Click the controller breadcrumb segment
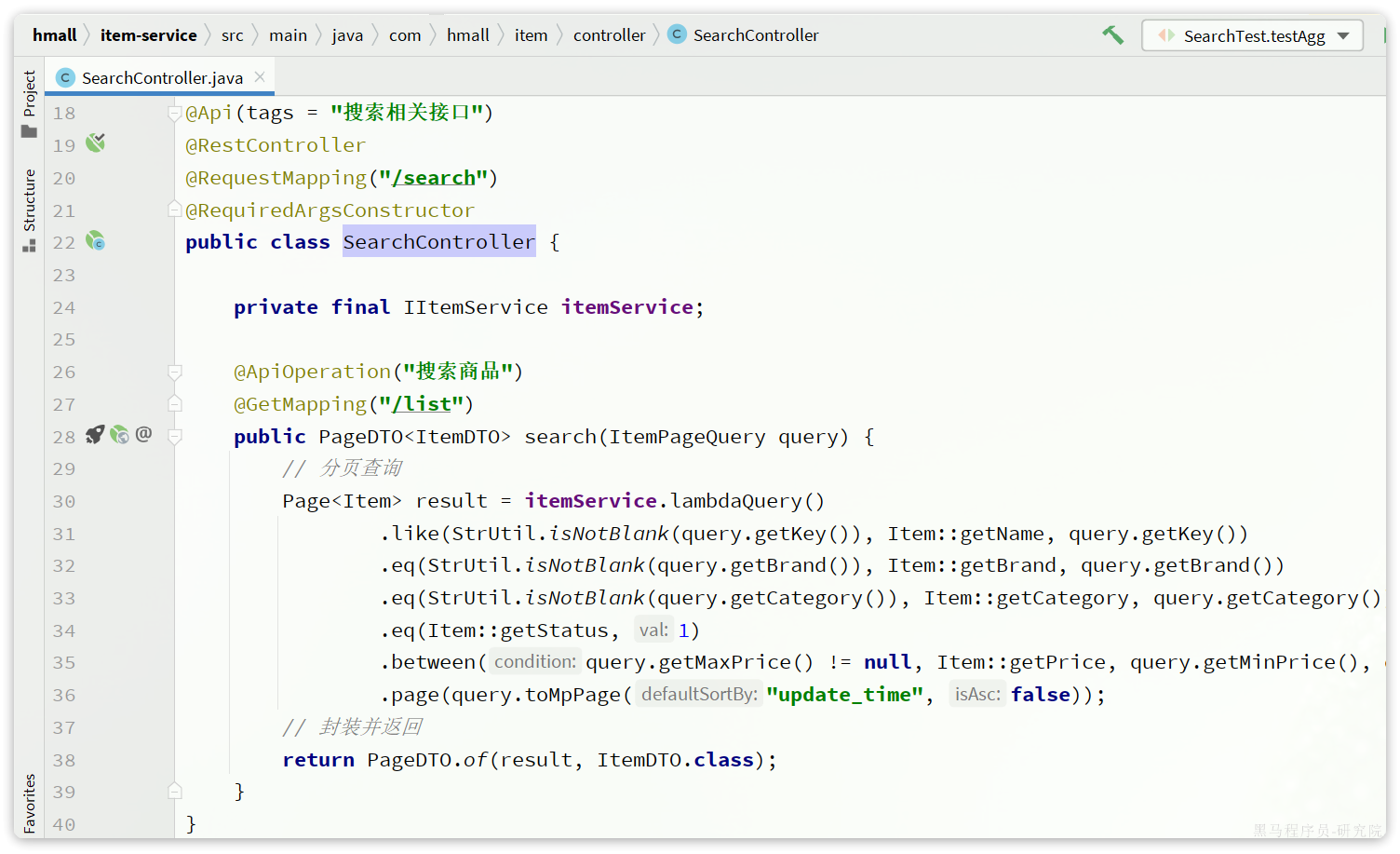The width and height of the screenshot is (1400, 854). point(609,35)
